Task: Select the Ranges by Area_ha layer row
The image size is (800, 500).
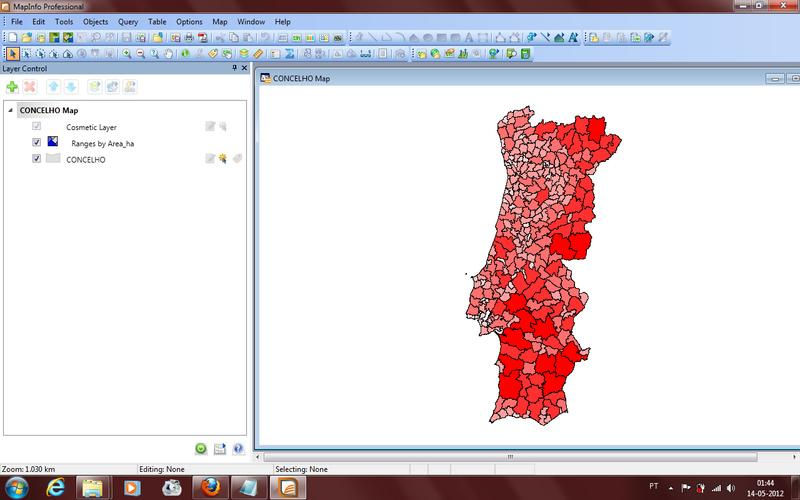Action: coord(103,143)
